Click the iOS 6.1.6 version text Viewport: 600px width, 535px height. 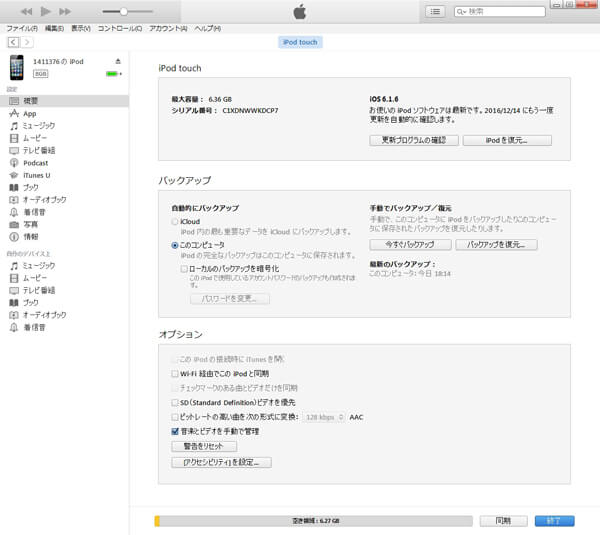[383, 99]
